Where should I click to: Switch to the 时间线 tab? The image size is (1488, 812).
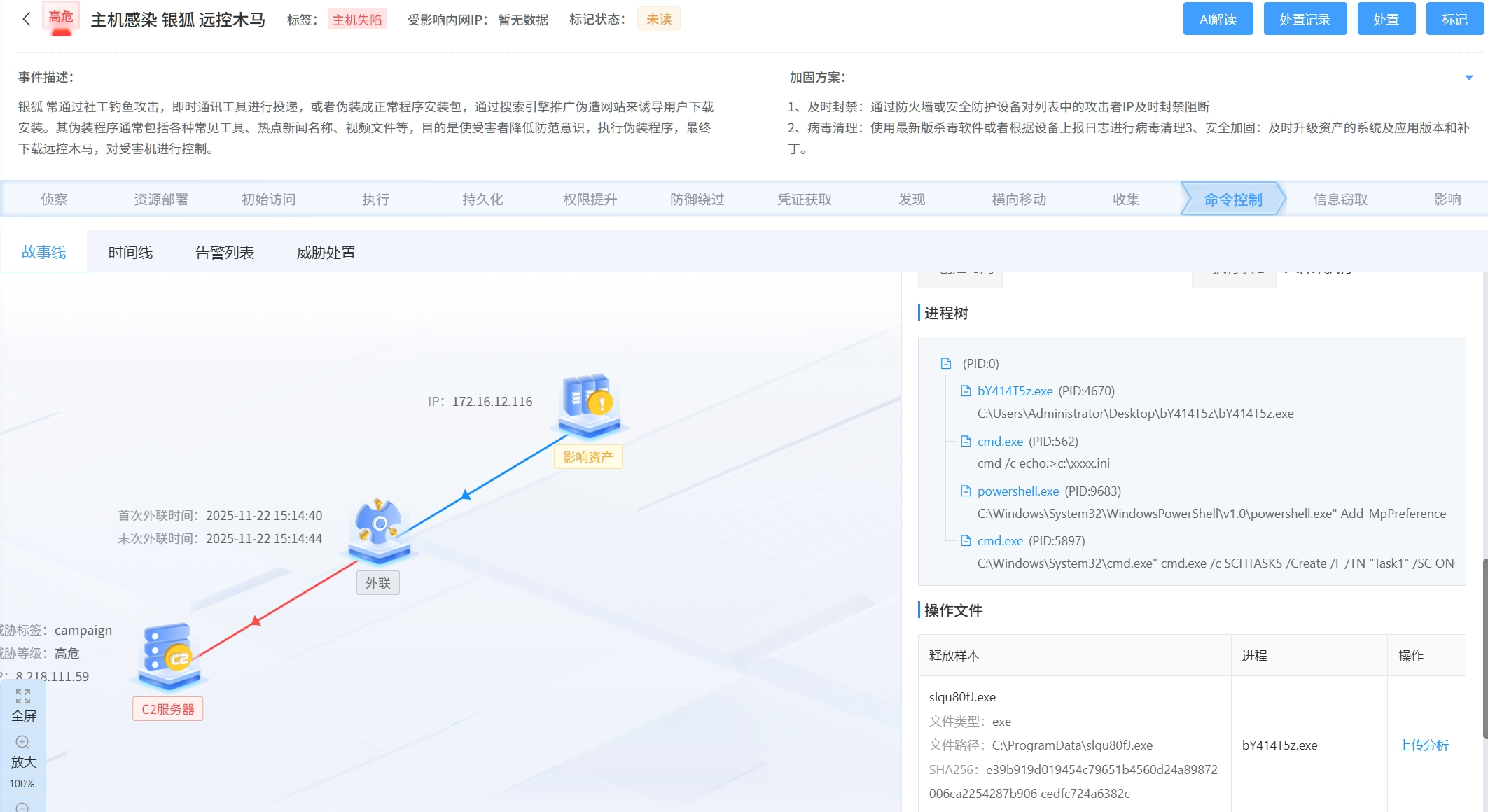pos(130,252)
